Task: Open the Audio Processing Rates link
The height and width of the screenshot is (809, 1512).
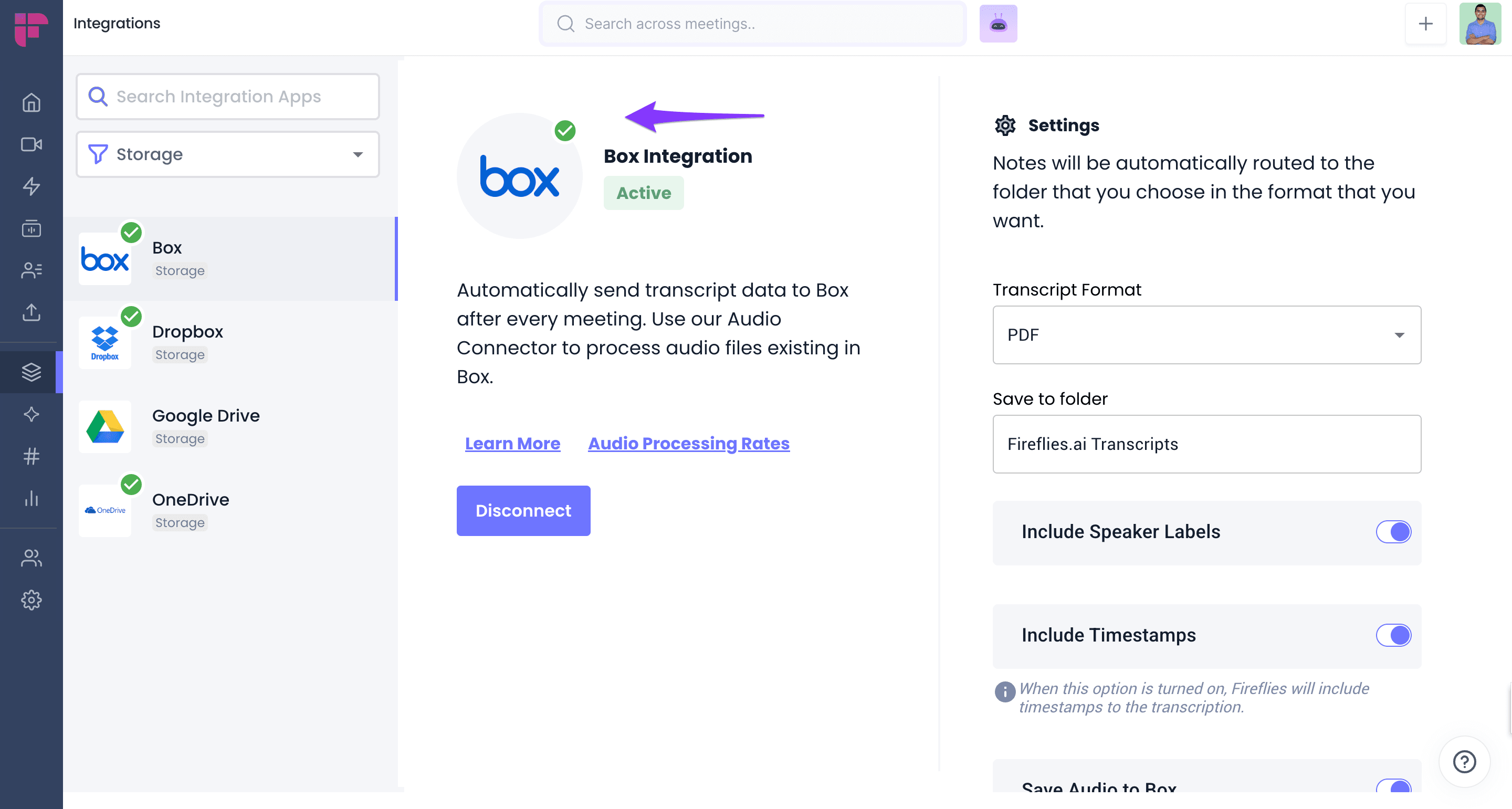Action: tap(688, 444)
